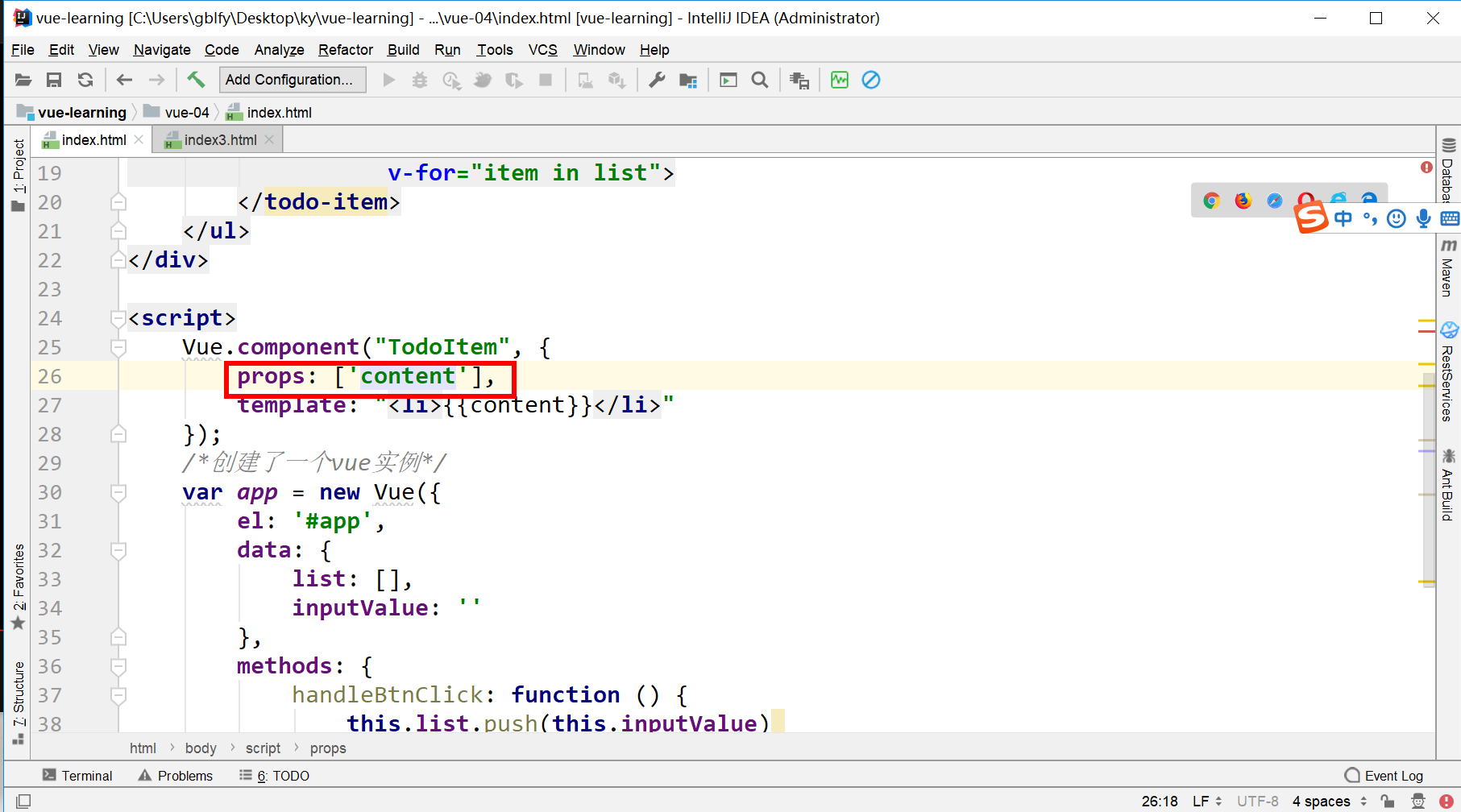1461x812 pixels.
Task: Open preview in Chrome browser icon
Action: 1211,201
